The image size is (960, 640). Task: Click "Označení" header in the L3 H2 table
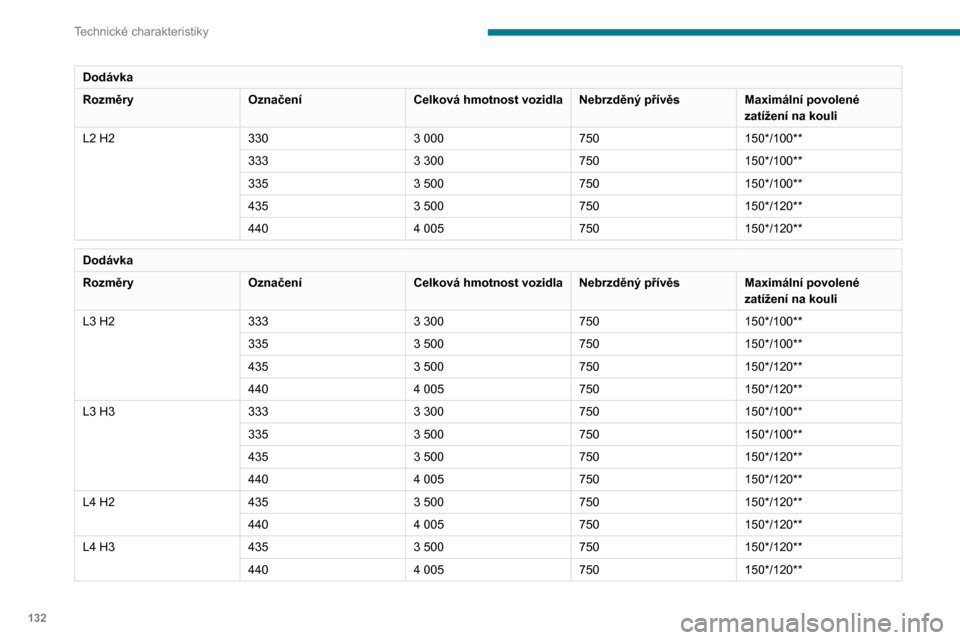pos(275,283)
